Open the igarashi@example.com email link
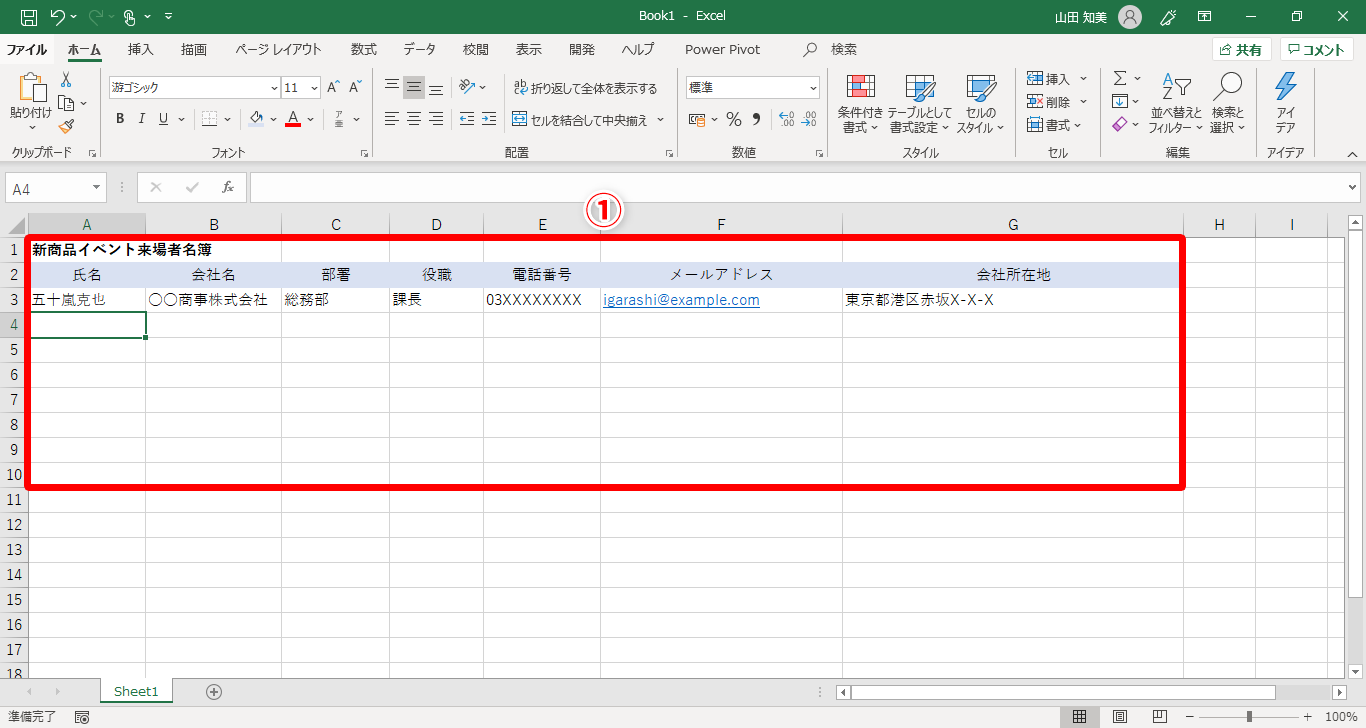This screenshot has width=1366, height=728. pos(681,300)
